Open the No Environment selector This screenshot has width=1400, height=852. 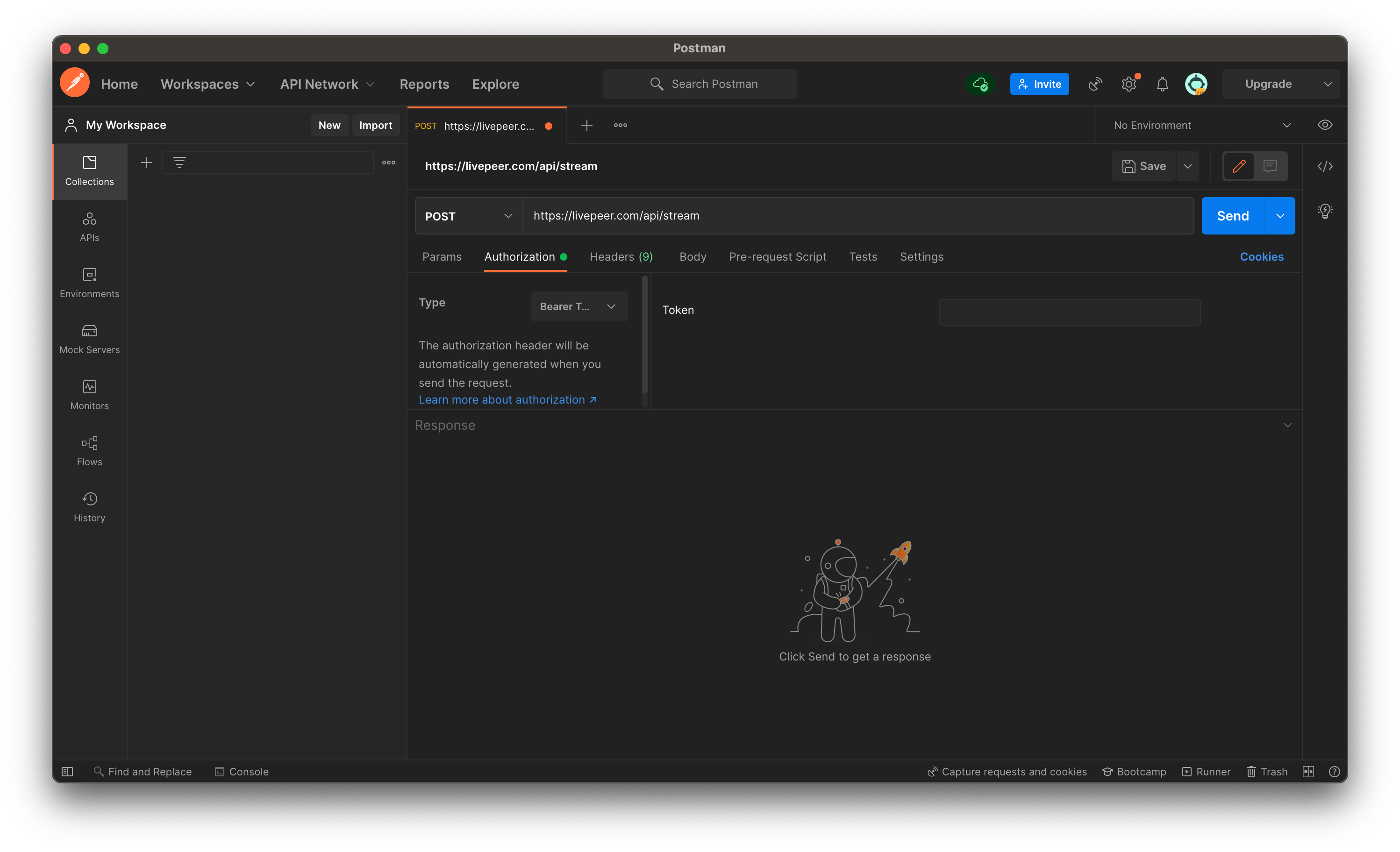(1202, 125)
